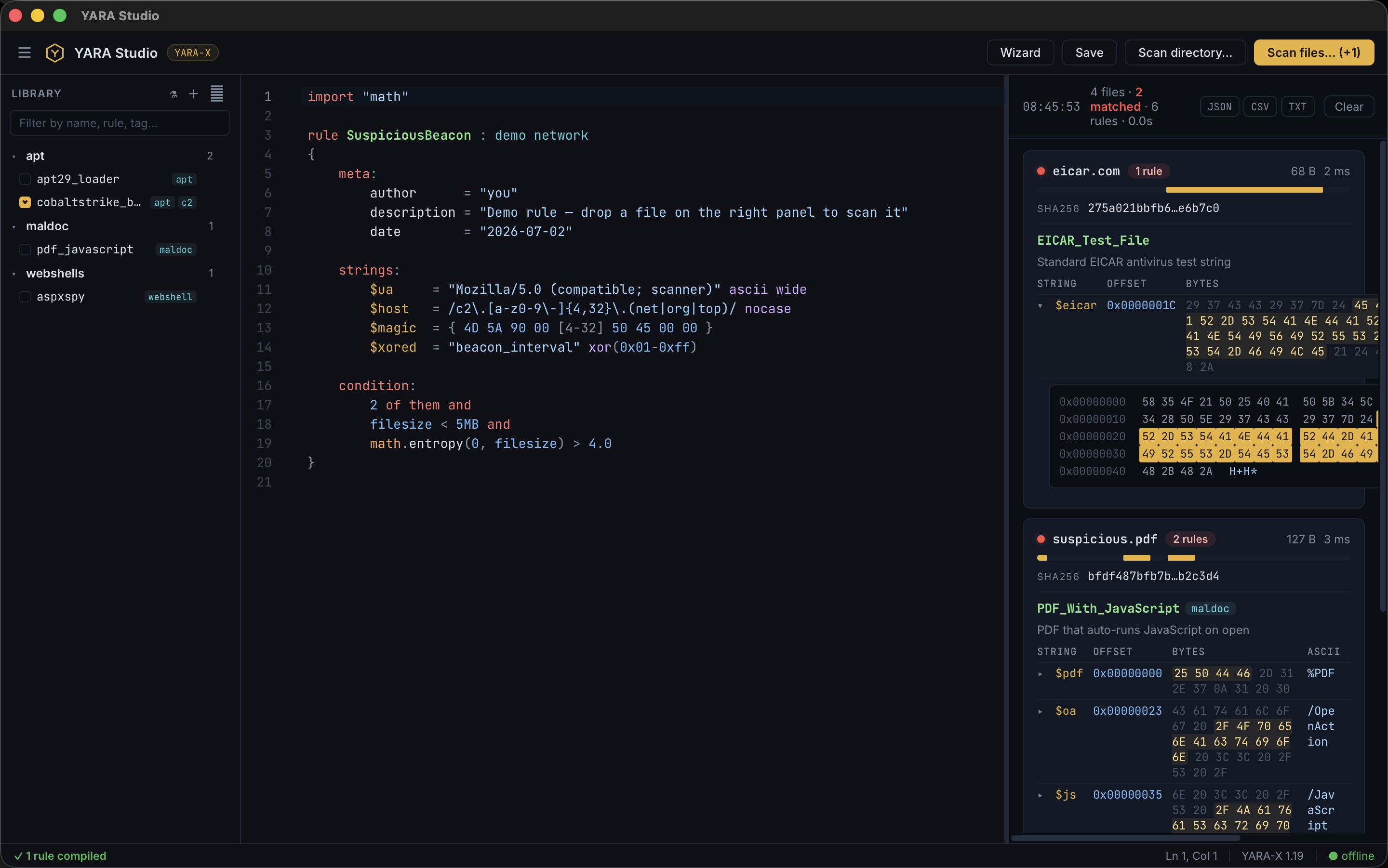This screenshot has width=1388, height=868.
Task: Click the PDF_With_JavaScript rule name
Action: point(1108,608)
